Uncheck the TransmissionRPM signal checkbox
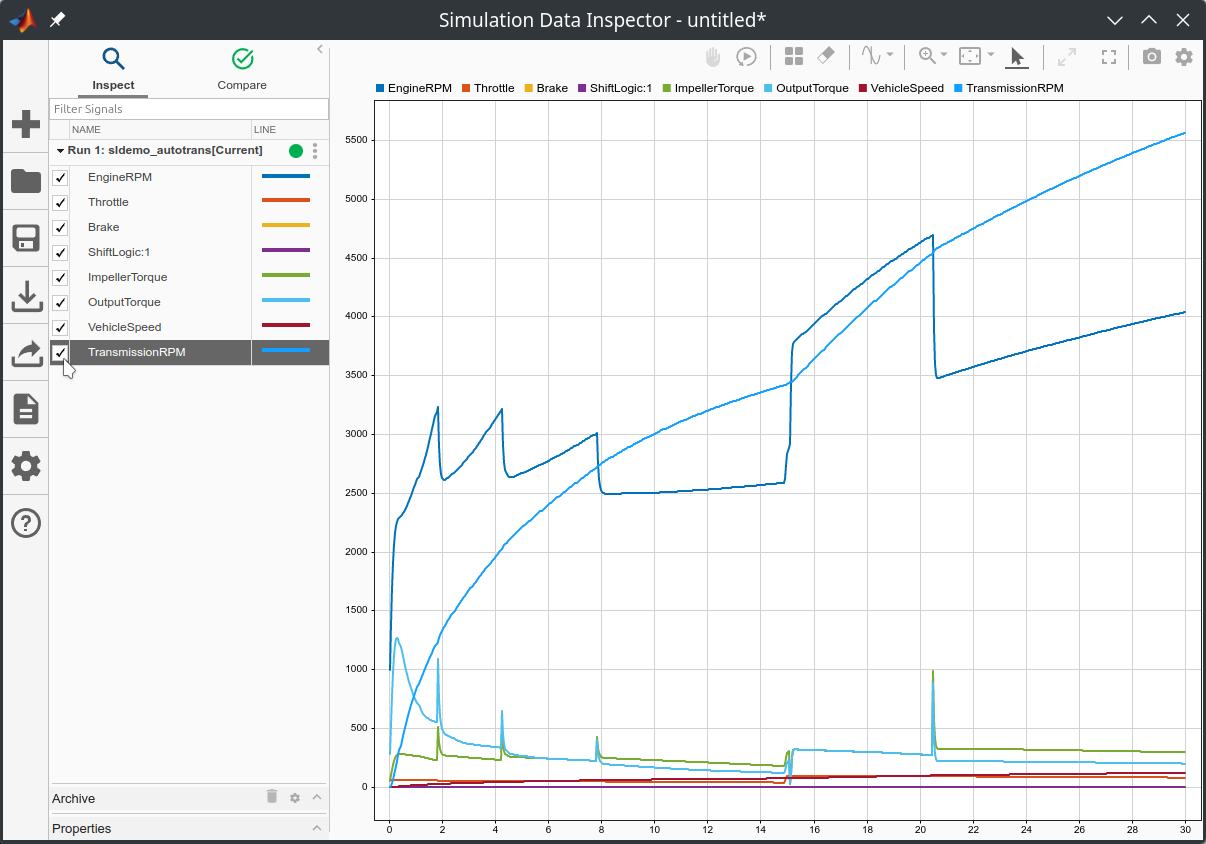The image size is (1206, 844). [60, 352]
